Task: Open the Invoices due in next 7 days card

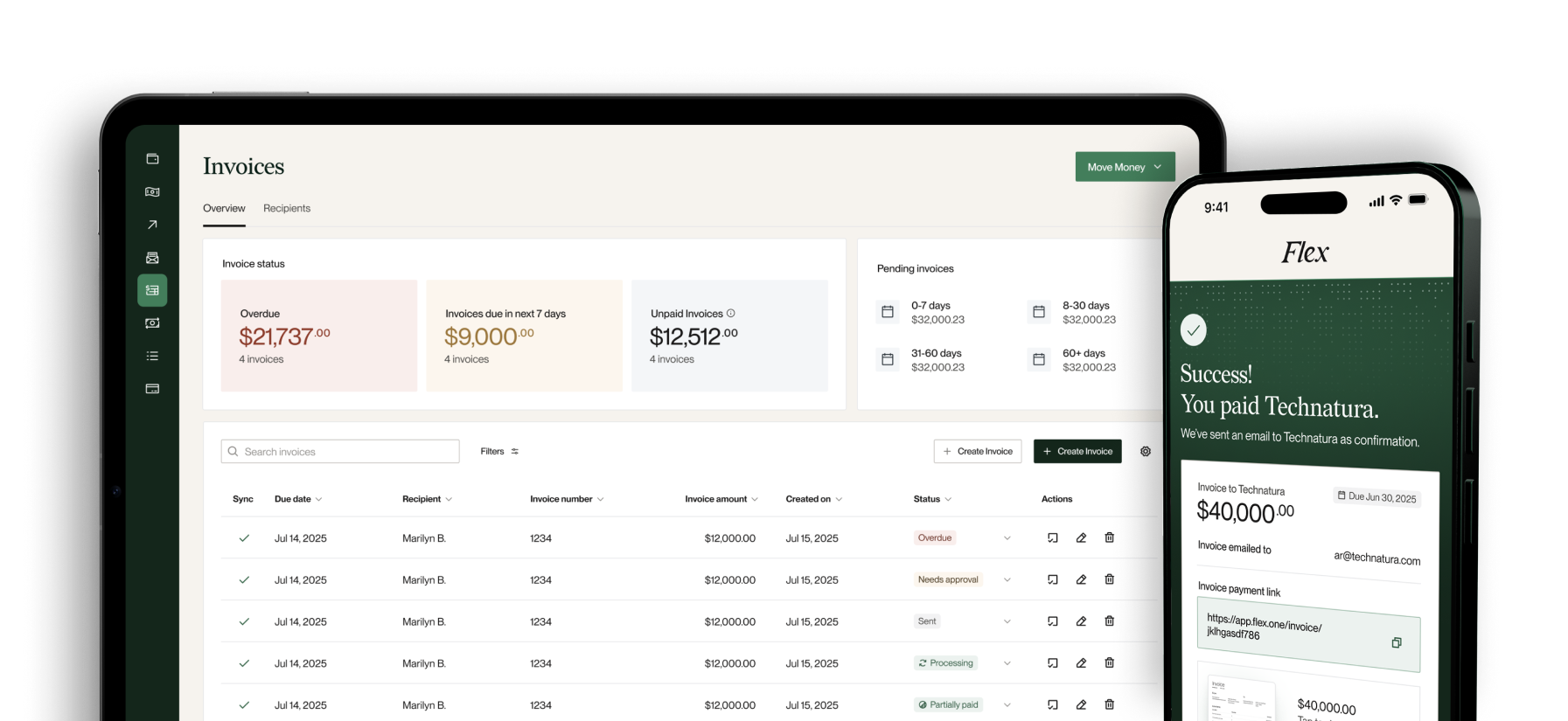Action: (525, 336)
